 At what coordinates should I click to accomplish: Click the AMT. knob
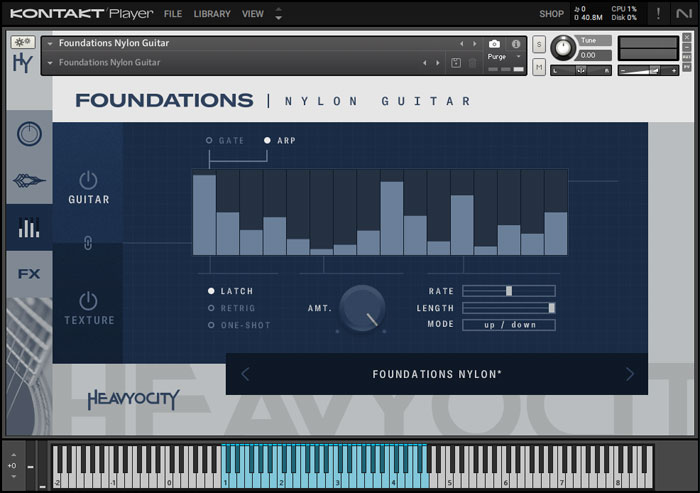coord(362,308)
